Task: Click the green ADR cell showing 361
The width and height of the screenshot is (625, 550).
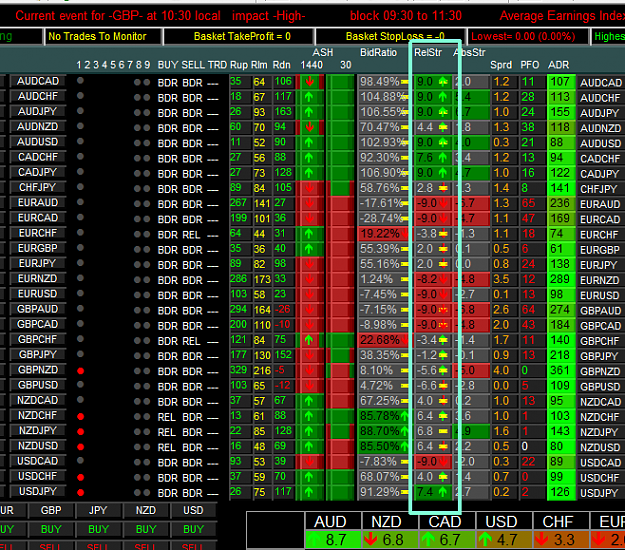Action: click(561, 371)
